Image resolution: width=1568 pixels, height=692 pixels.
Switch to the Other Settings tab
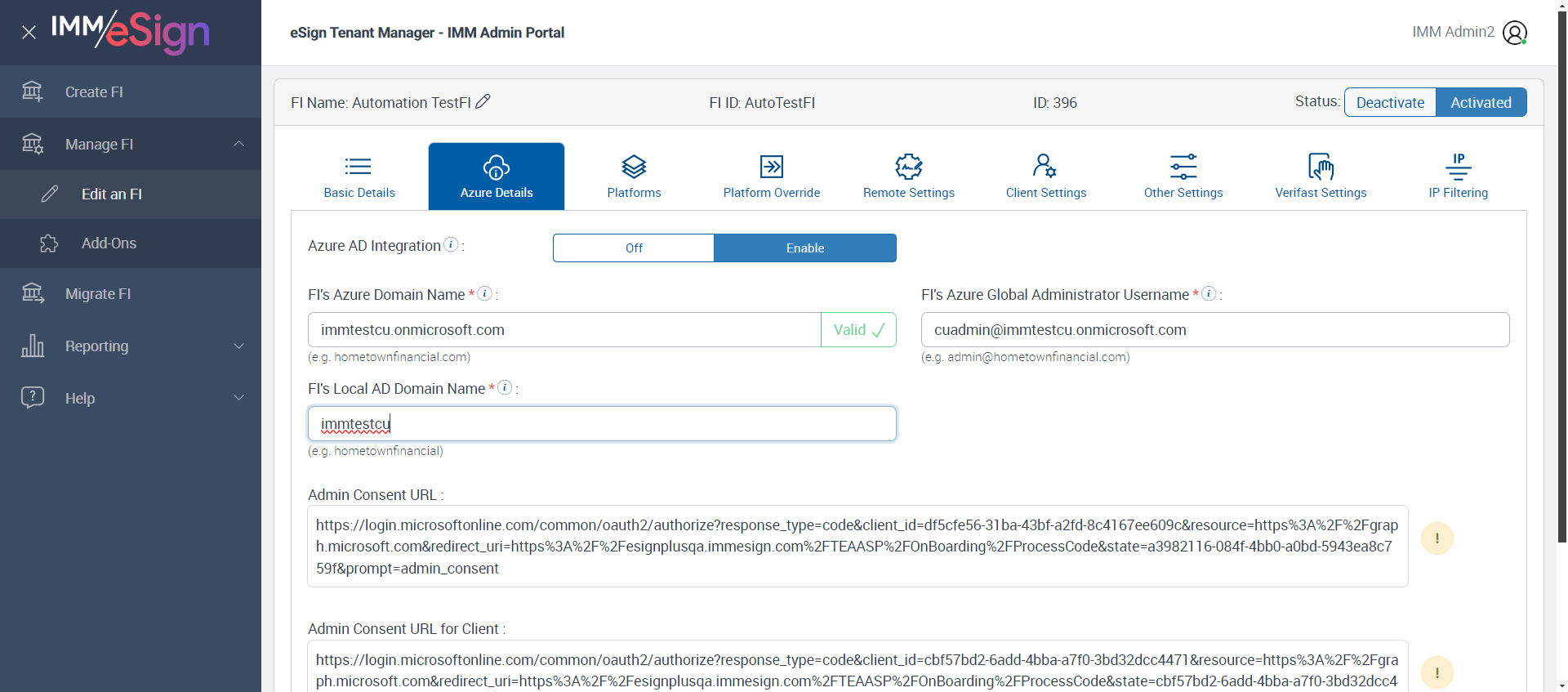[x=1183, y=176]
